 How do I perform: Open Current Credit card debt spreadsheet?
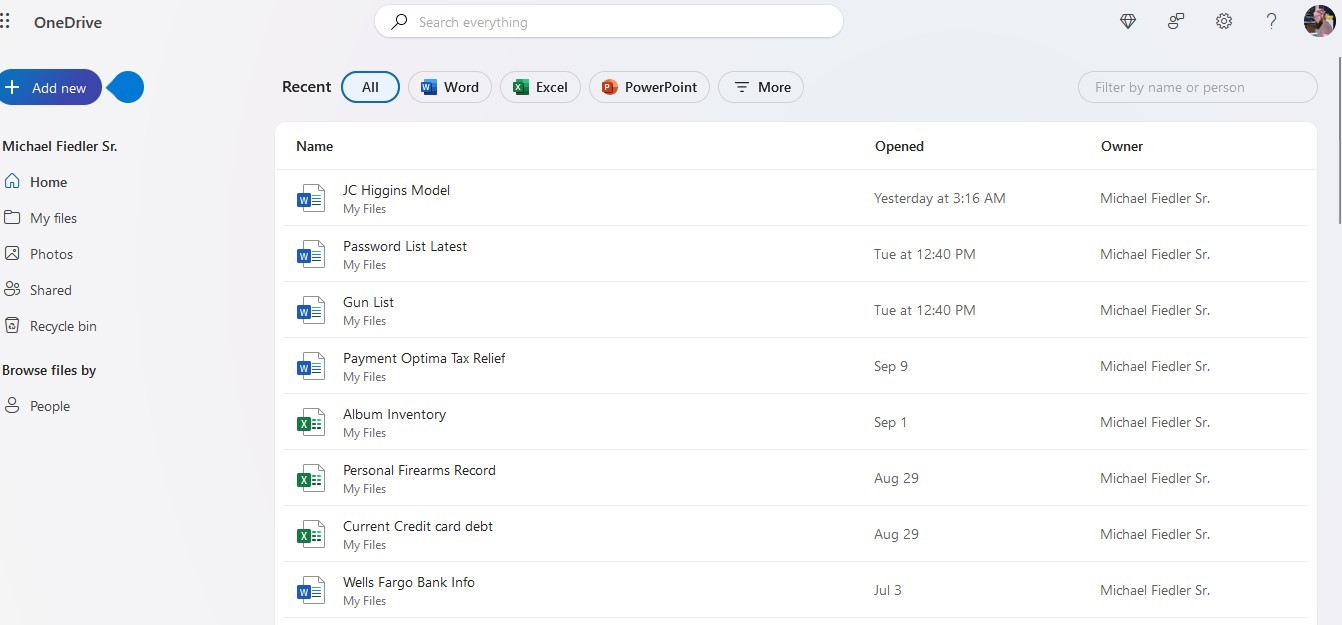click(x=418, y=526)
